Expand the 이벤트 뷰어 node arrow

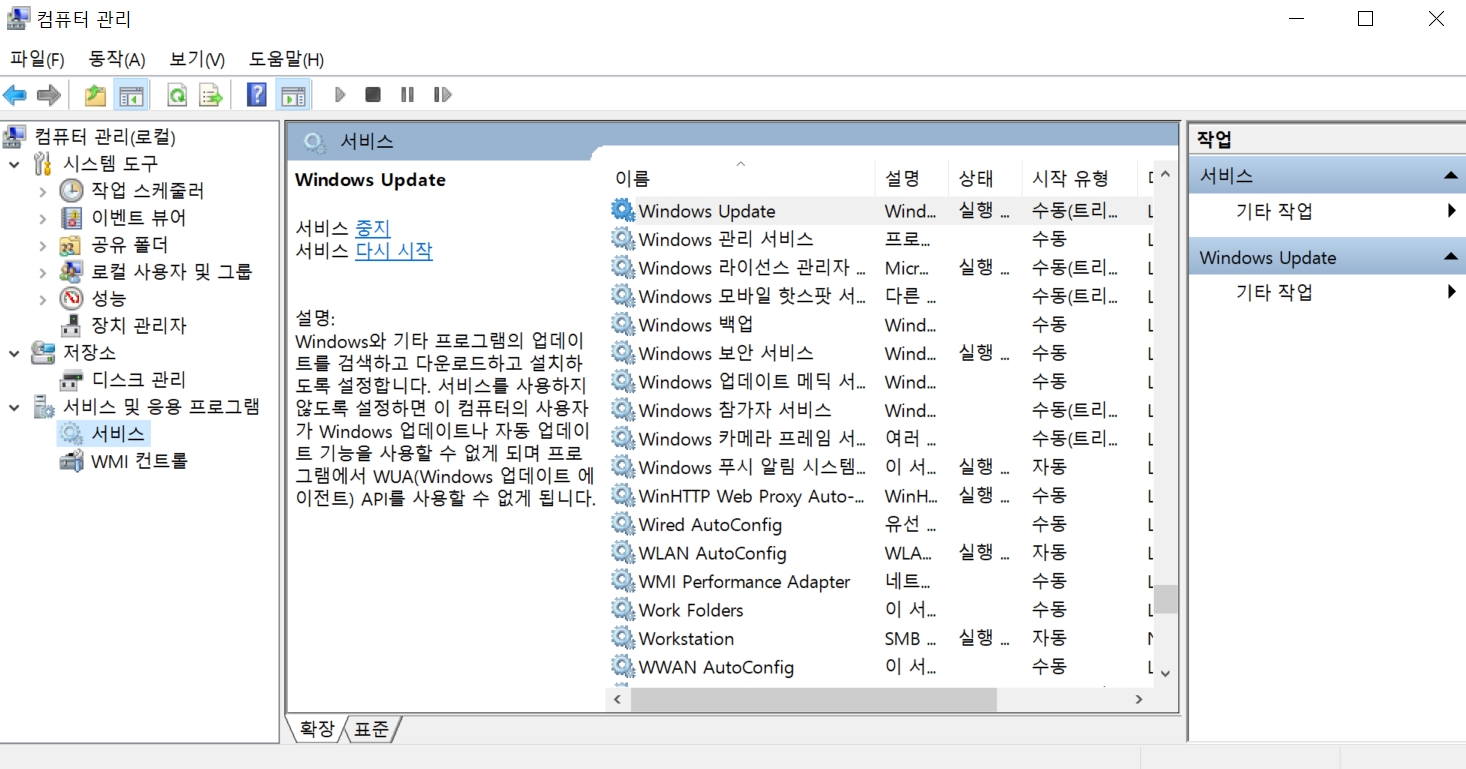(x=42, y=217)
